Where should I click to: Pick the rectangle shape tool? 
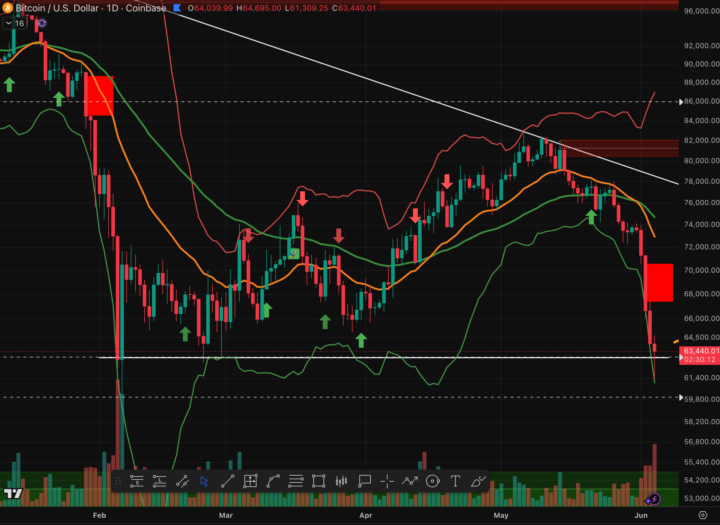[318, 481]
